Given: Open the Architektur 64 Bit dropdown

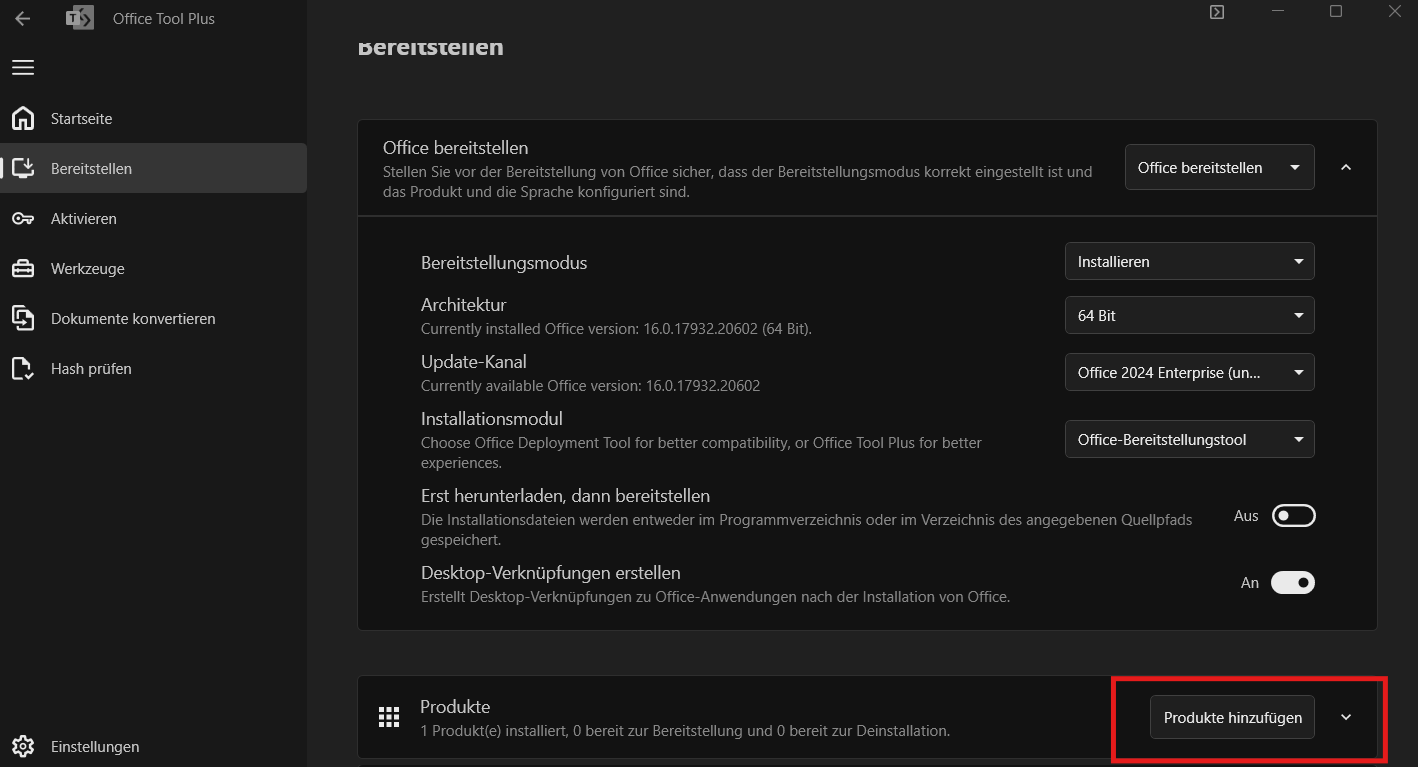Looking at the screenshot, I should tap(1189, 316).
